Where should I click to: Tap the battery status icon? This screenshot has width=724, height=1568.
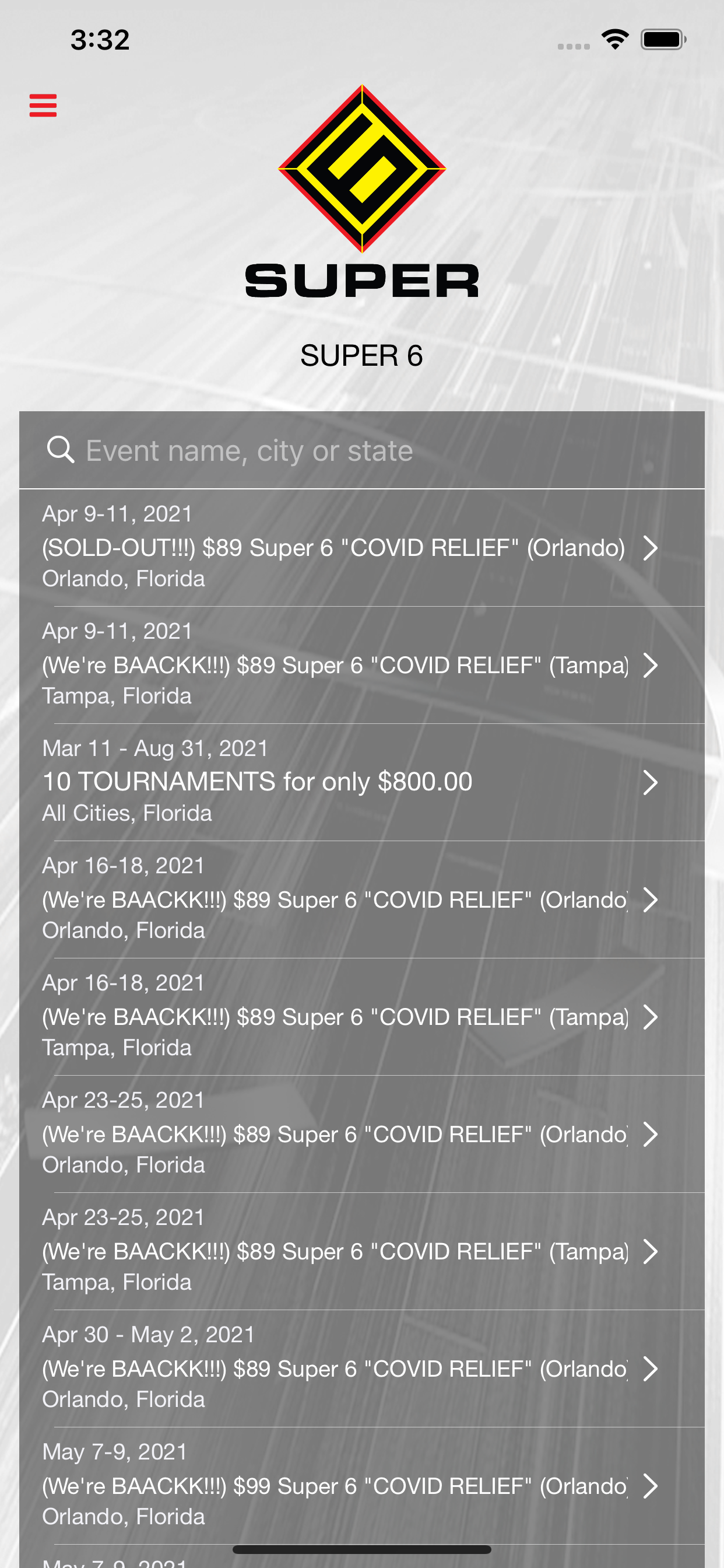tap(663, 40)
